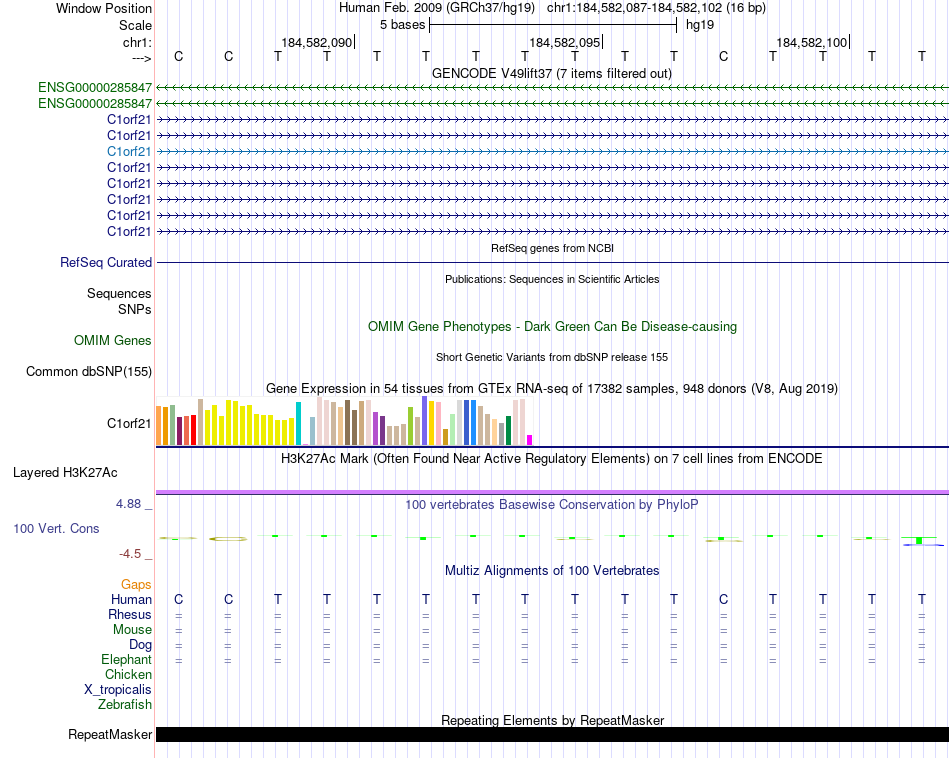Click the SNPs track label
950x758 pixels.
(135, 309)
